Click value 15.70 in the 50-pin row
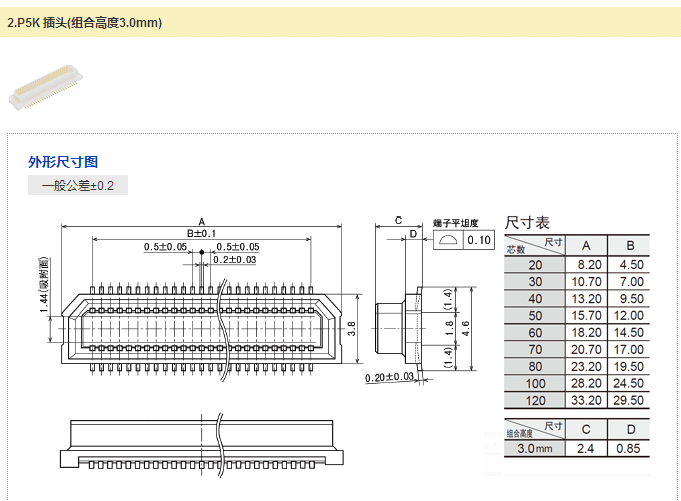Screen dimensions: 681x501 (x=587, y=316)
